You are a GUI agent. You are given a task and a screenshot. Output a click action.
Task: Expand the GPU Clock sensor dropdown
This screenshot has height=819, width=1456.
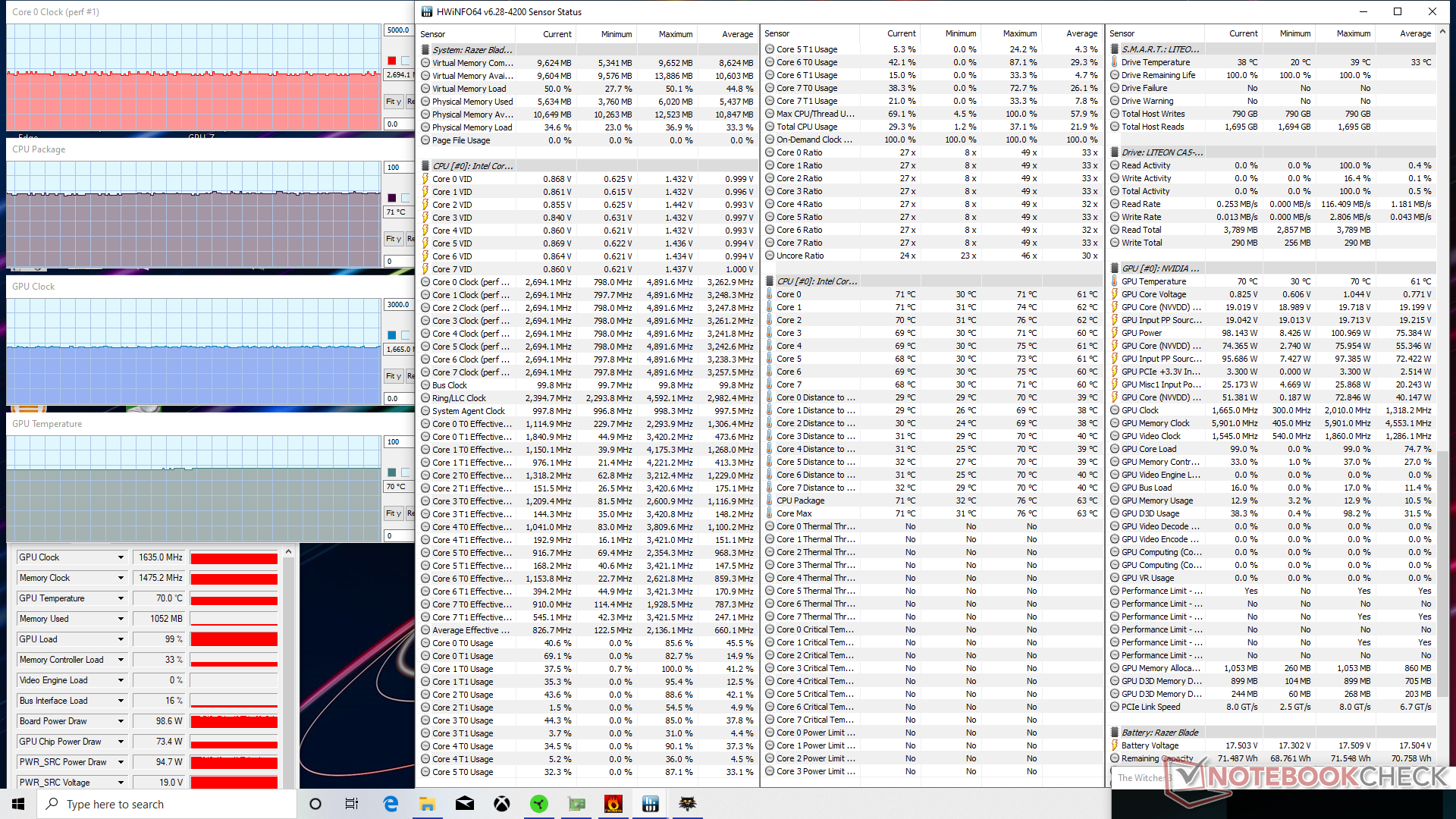121,557
